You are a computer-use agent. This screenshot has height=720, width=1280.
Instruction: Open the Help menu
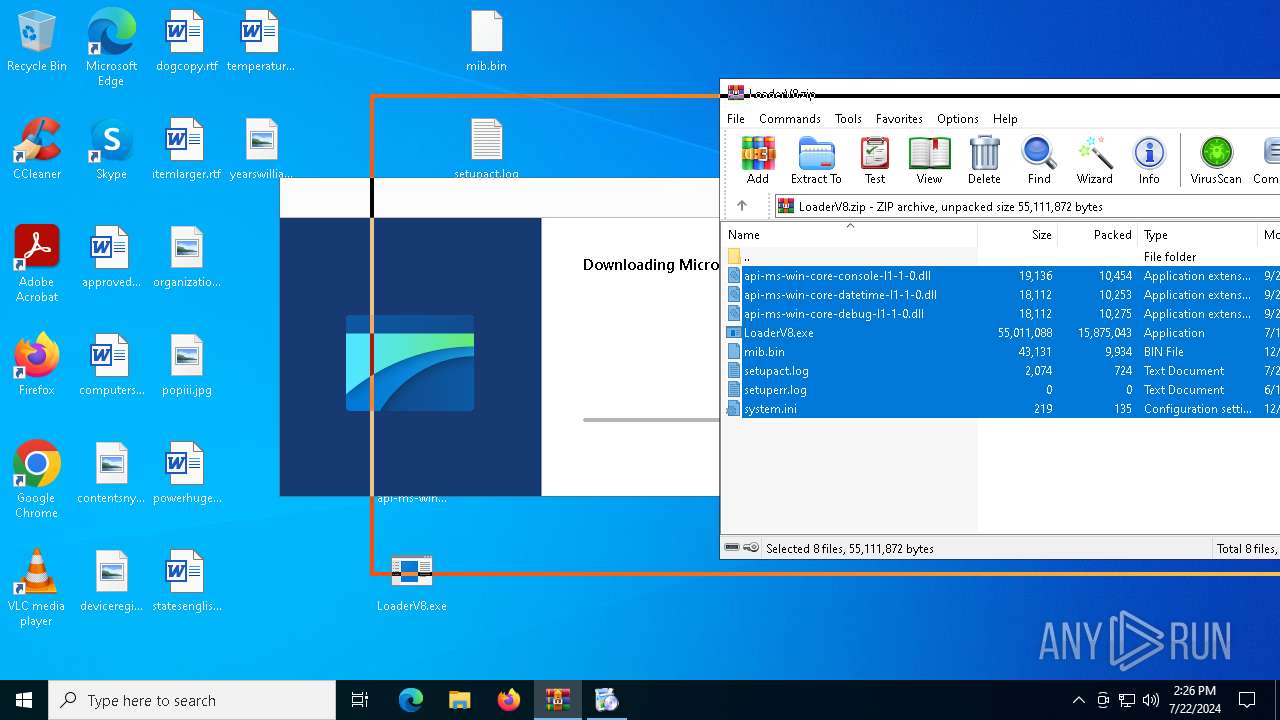(1005, 118)
